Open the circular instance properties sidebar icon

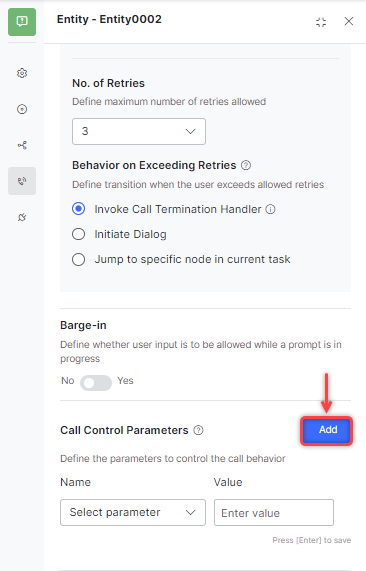tap(22, 109)
